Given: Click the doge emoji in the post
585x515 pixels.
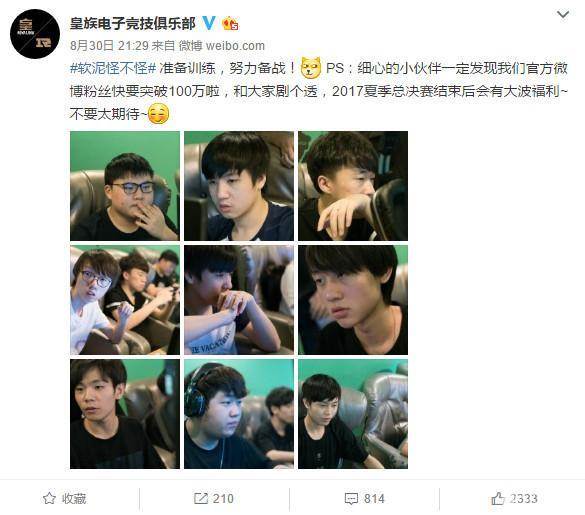Looking at the screenshot, I should [311, 68].
